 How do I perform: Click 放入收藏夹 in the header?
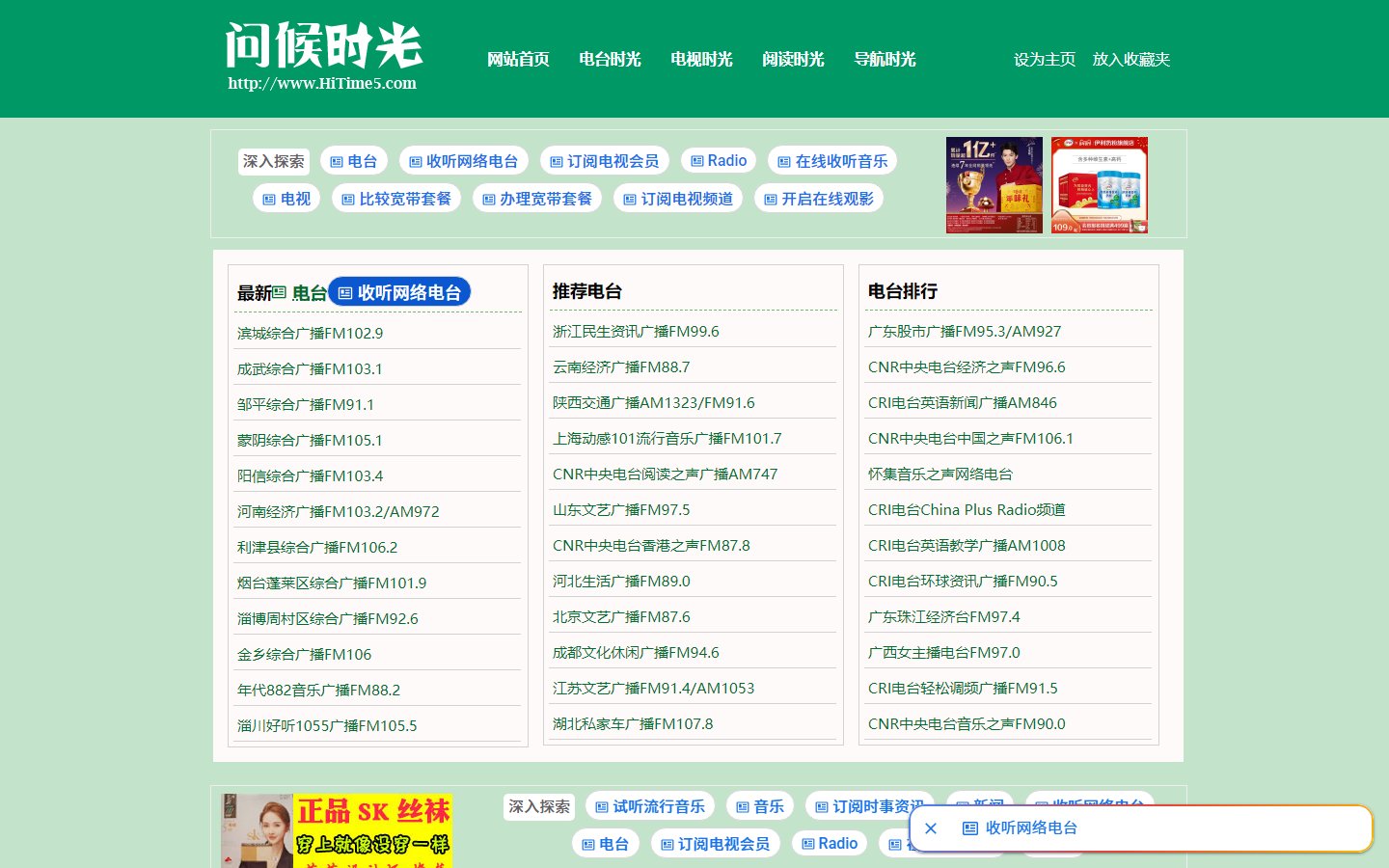1130,60
